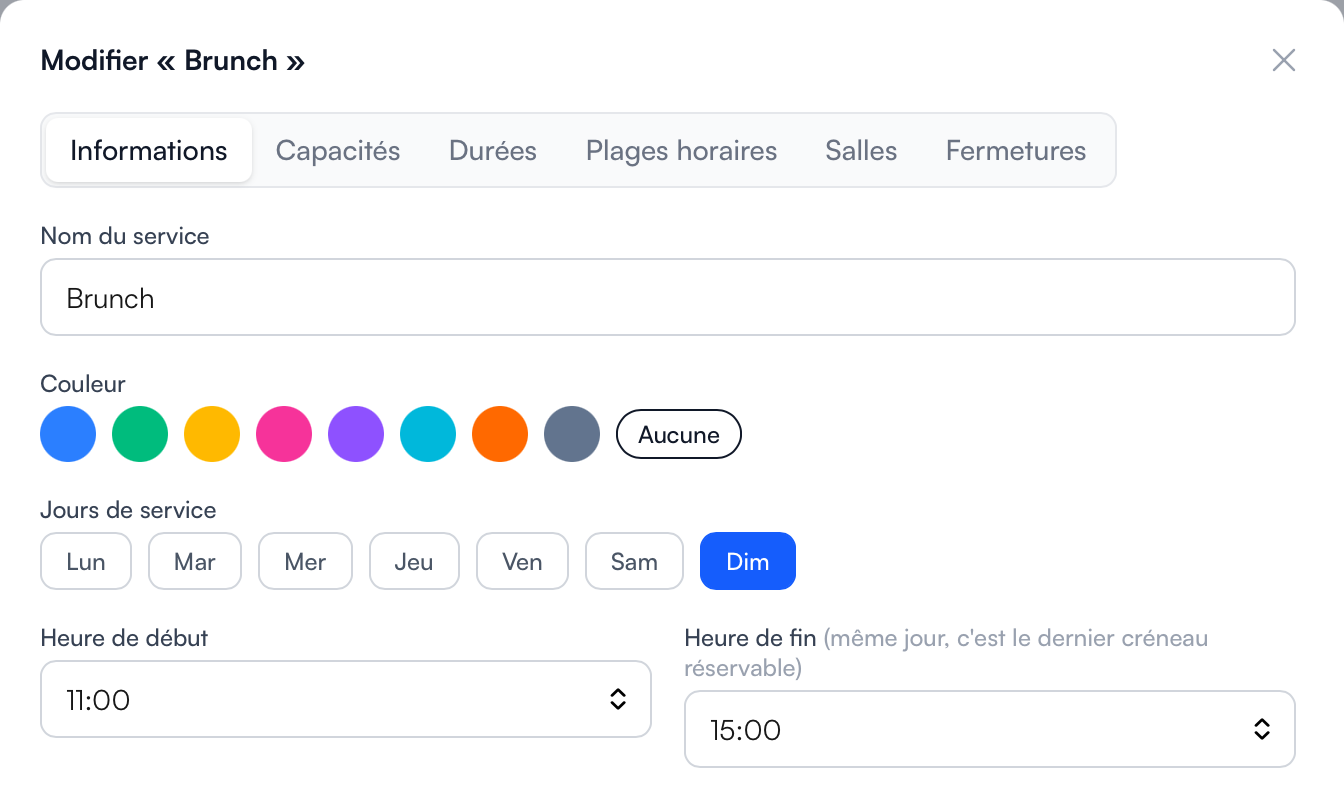The height and width of the screenshot is (786, 1344).
Task: Enable the Ven service day
Action: [522, 561]
